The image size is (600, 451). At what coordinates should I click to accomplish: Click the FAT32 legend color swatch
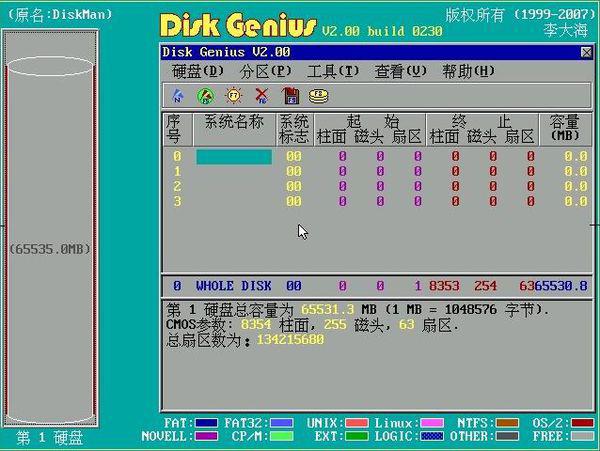point(282,423)
